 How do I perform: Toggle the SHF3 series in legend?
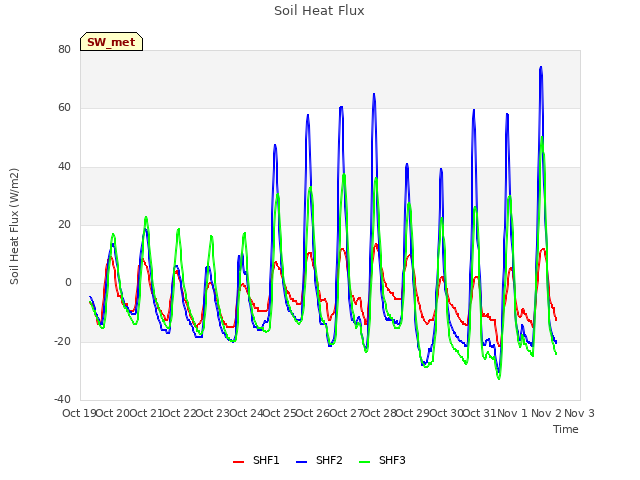click(x=382, y=460)
